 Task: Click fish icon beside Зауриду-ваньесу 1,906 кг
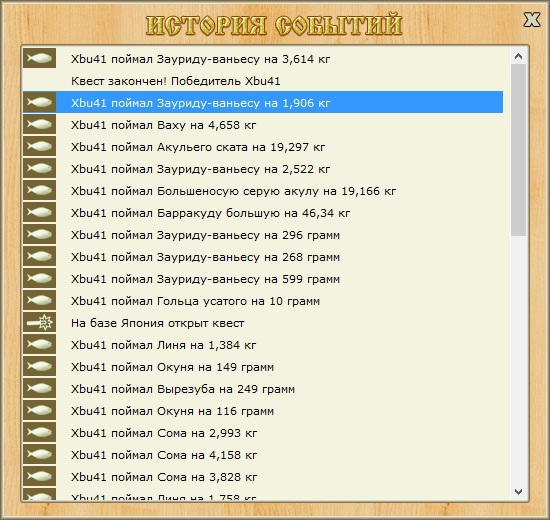click(39, 102)
